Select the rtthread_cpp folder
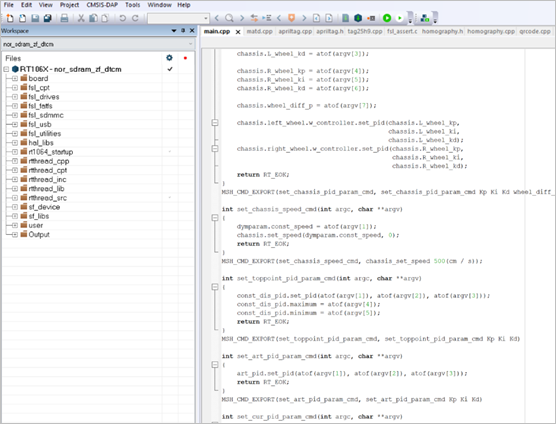The image size is (556, 424). pos(49,161)
